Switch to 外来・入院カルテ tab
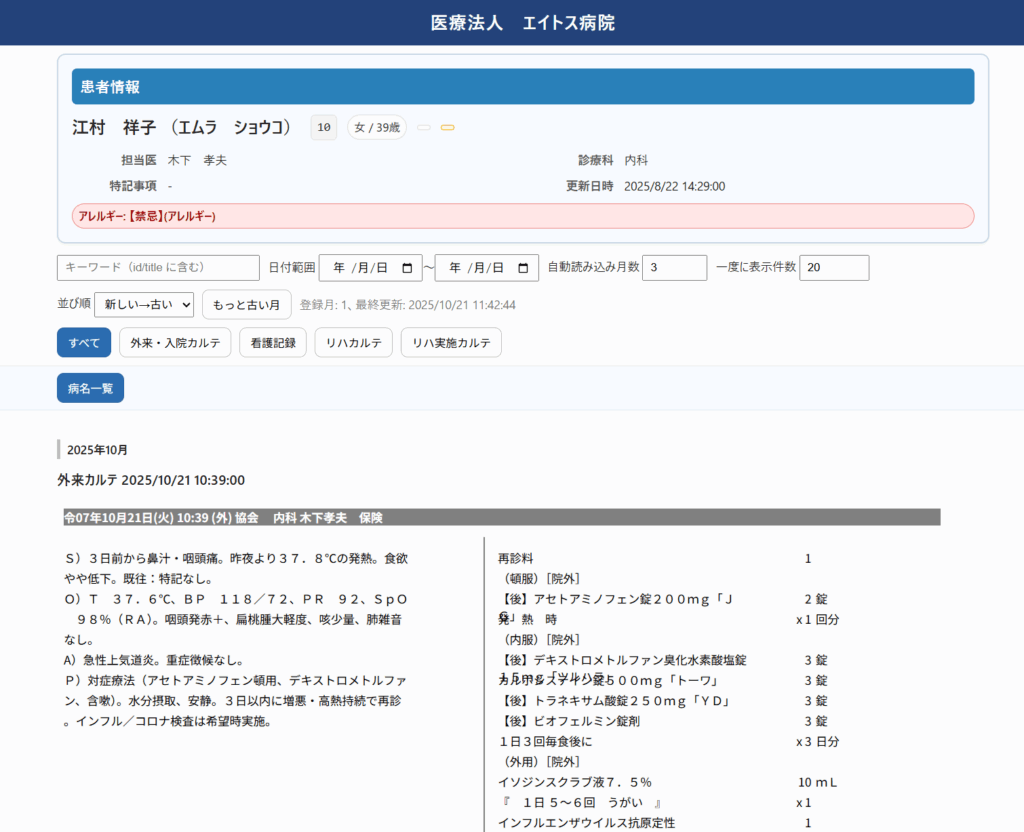1024x832 pixels. [x=175, y=342]
